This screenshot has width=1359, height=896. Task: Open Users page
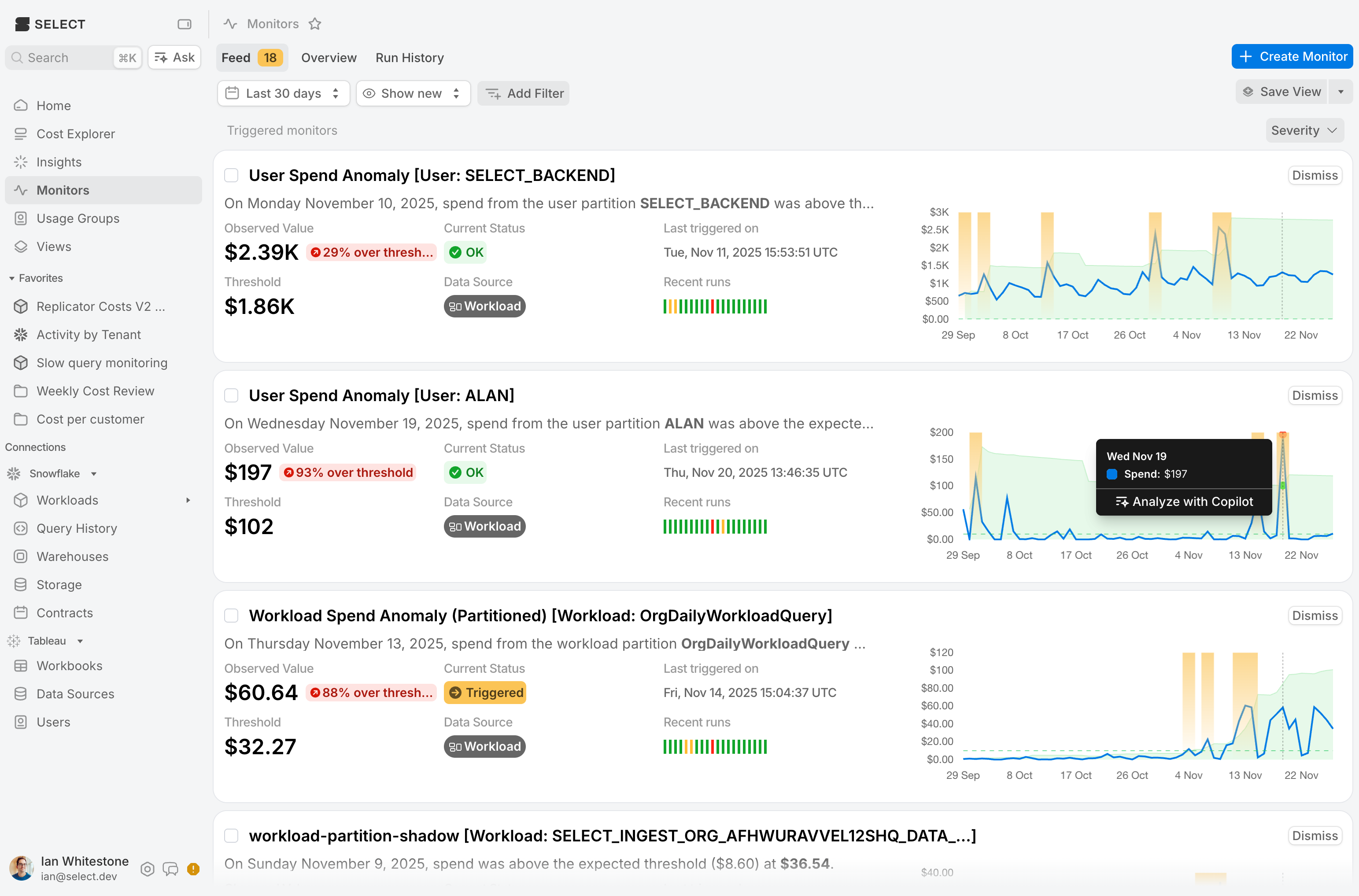[x=103, y=722]
